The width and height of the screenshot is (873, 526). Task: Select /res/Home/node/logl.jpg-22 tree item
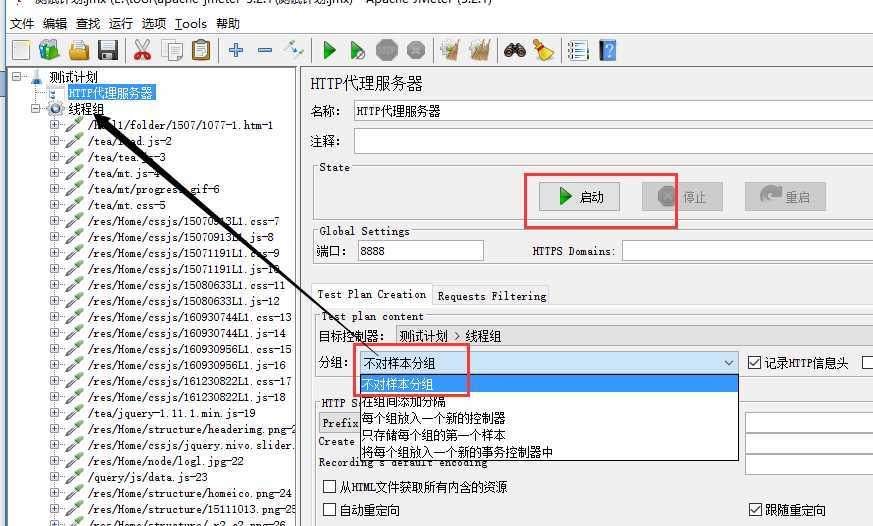(x=165, y=461)
